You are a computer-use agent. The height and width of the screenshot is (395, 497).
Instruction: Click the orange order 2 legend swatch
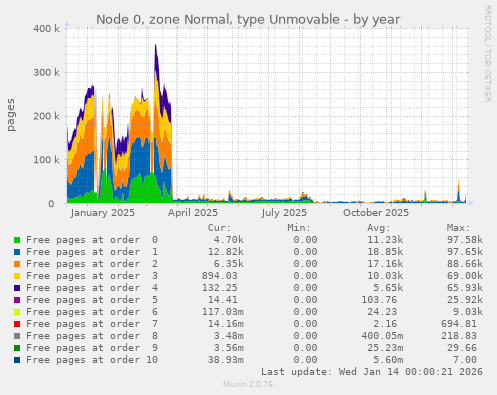coord(17,264)
